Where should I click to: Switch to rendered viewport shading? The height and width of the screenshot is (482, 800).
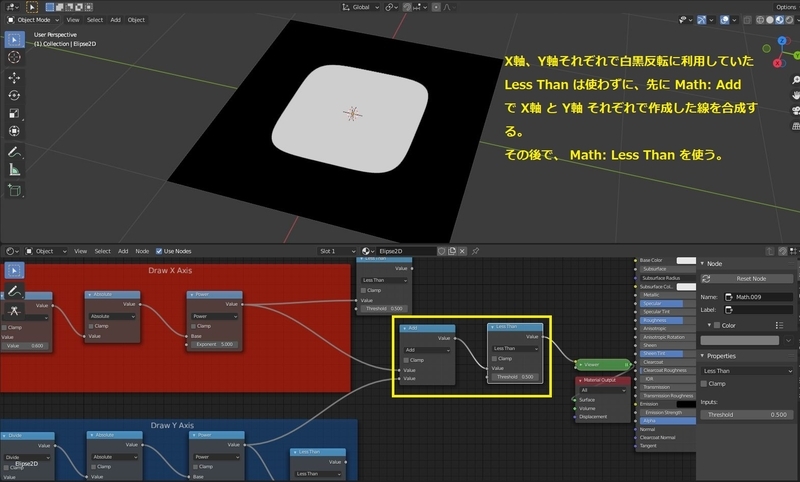tap(789, 20)
